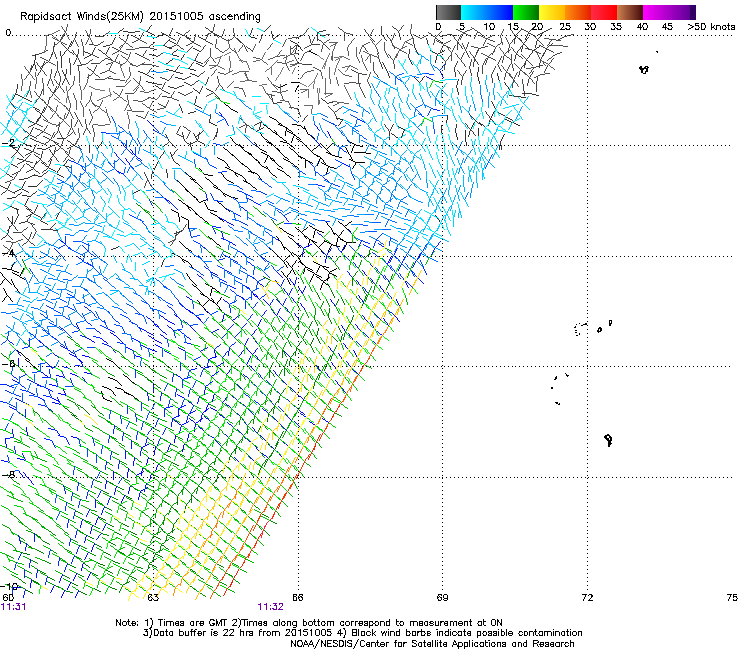Select the green 15-20 knots legend color

526,12
